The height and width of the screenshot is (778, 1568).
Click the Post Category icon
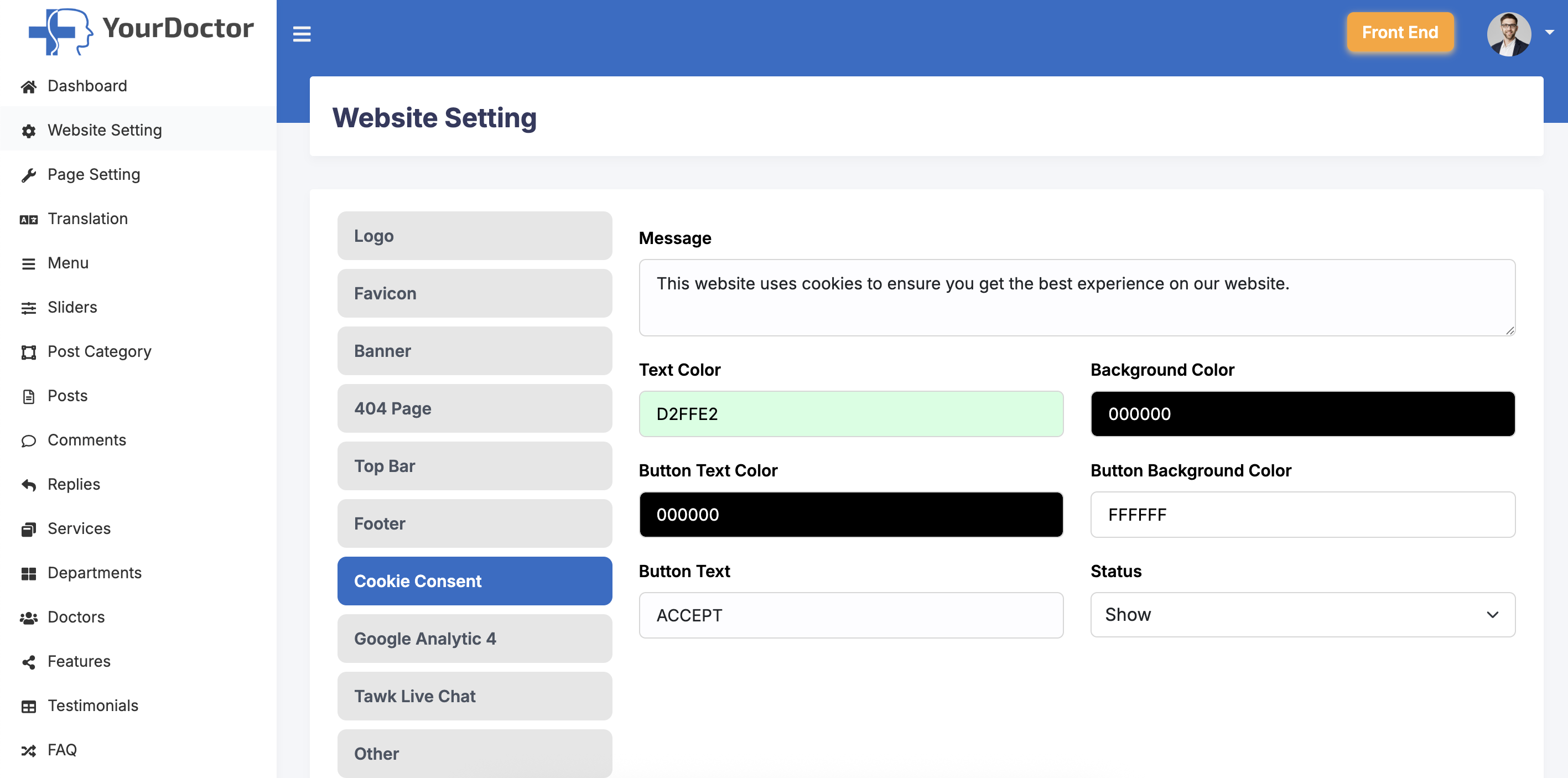[29, 352]
